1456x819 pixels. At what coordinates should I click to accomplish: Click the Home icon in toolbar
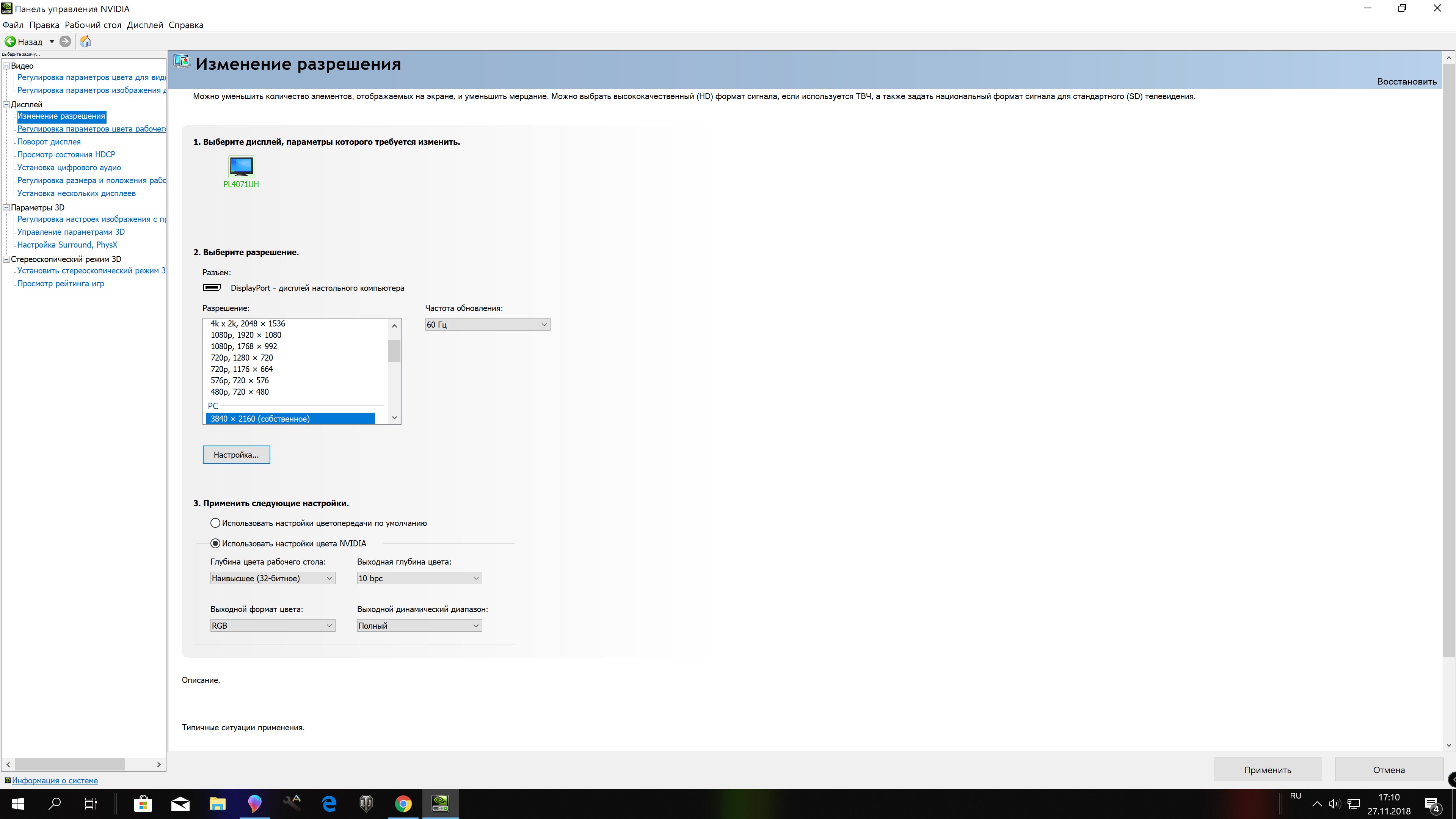click(x=85, y=41)
